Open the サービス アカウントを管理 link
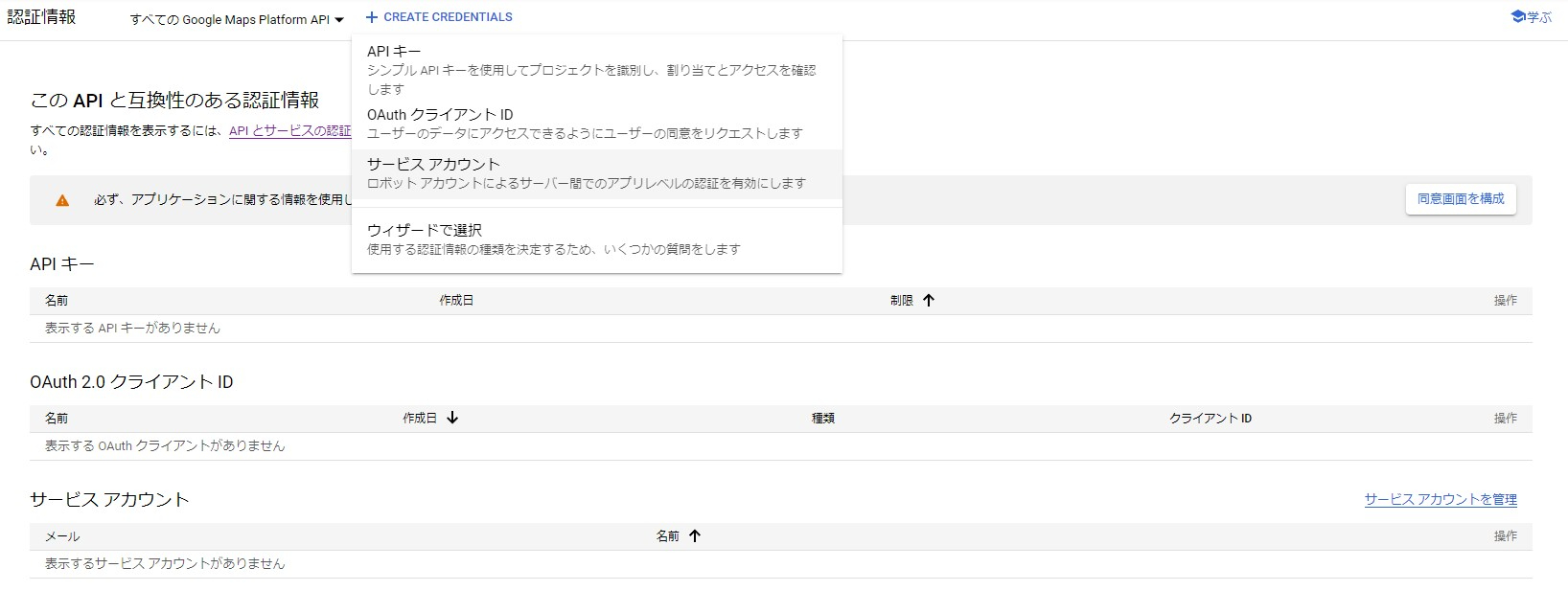Viewport: 1568px width, 591px height. tap(1440, 499)
